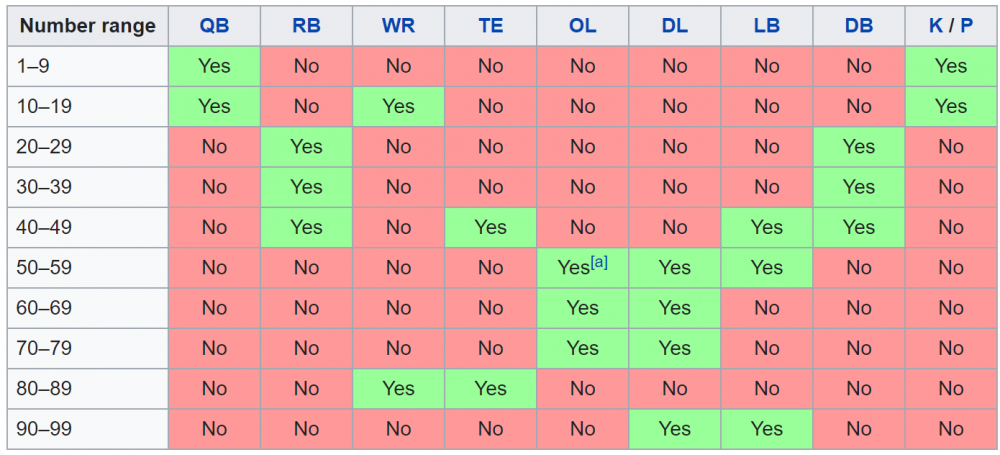Click the 90–99 row label
1000x455 pixels.
(x=88, y=429)
